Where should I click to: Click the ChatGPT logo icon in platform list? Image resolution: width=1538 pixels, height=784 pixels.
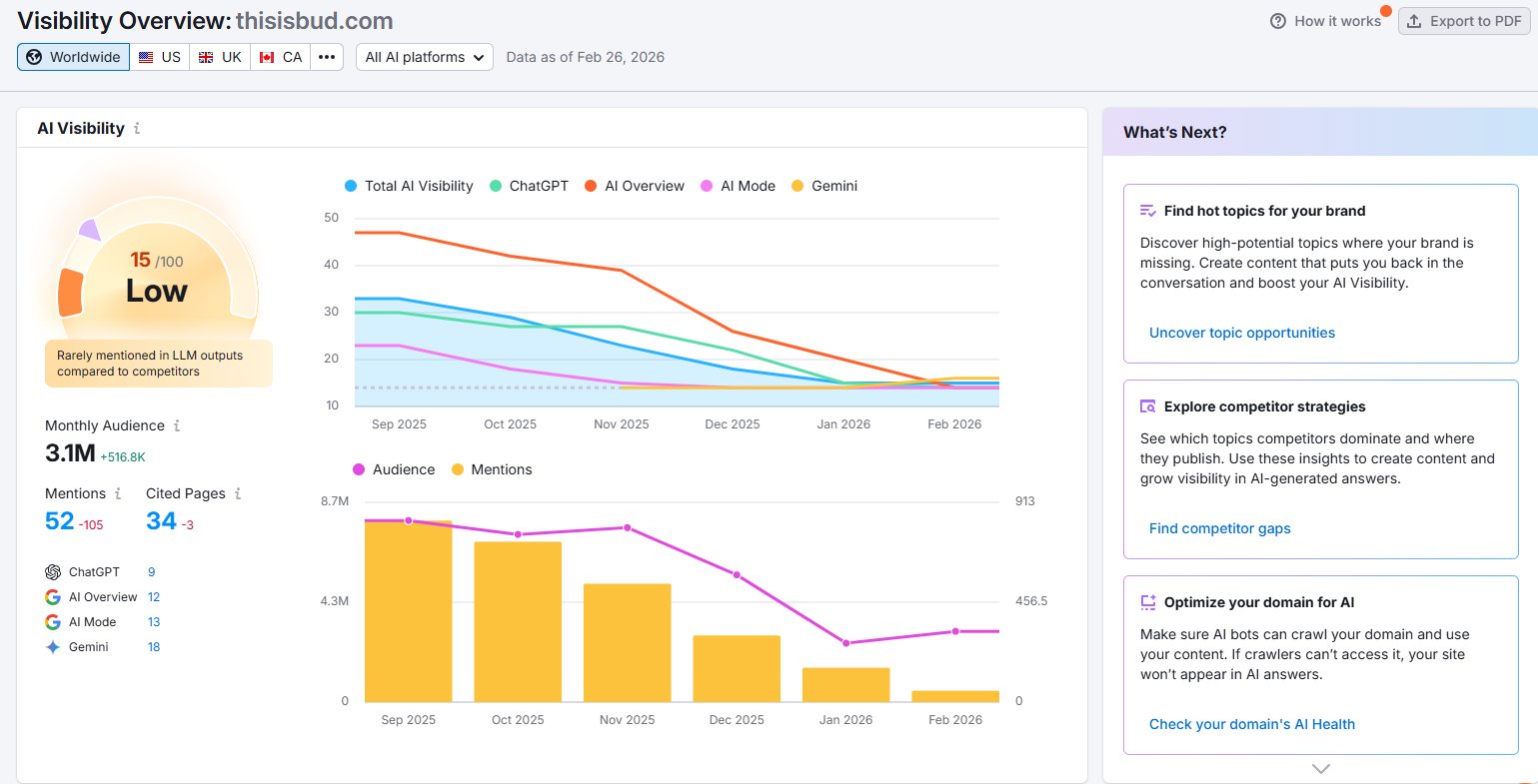[x=53, y=572]
